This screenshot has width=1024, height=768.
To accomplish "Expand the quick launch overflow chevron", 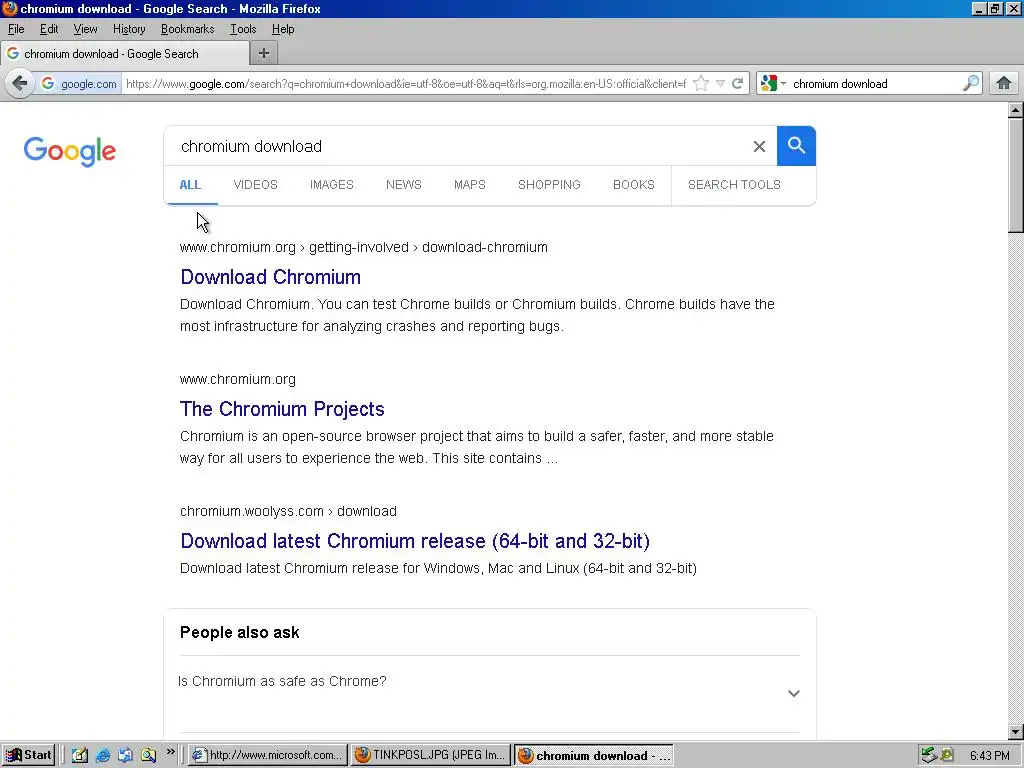I will tap(170, 752).
